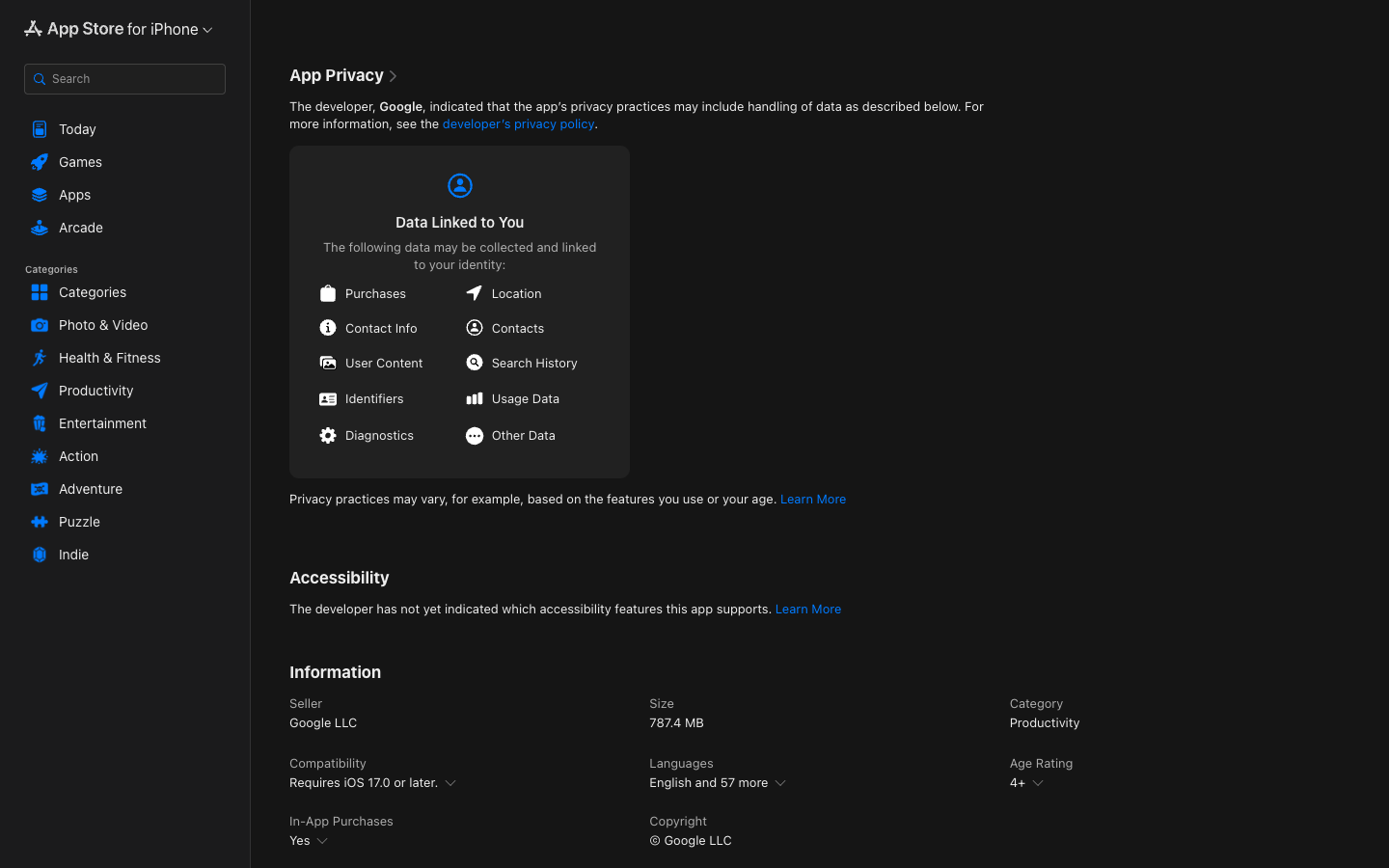Select Puzzle category label
The height and width of the screenshot is (868, 1389).
[79, 522]
